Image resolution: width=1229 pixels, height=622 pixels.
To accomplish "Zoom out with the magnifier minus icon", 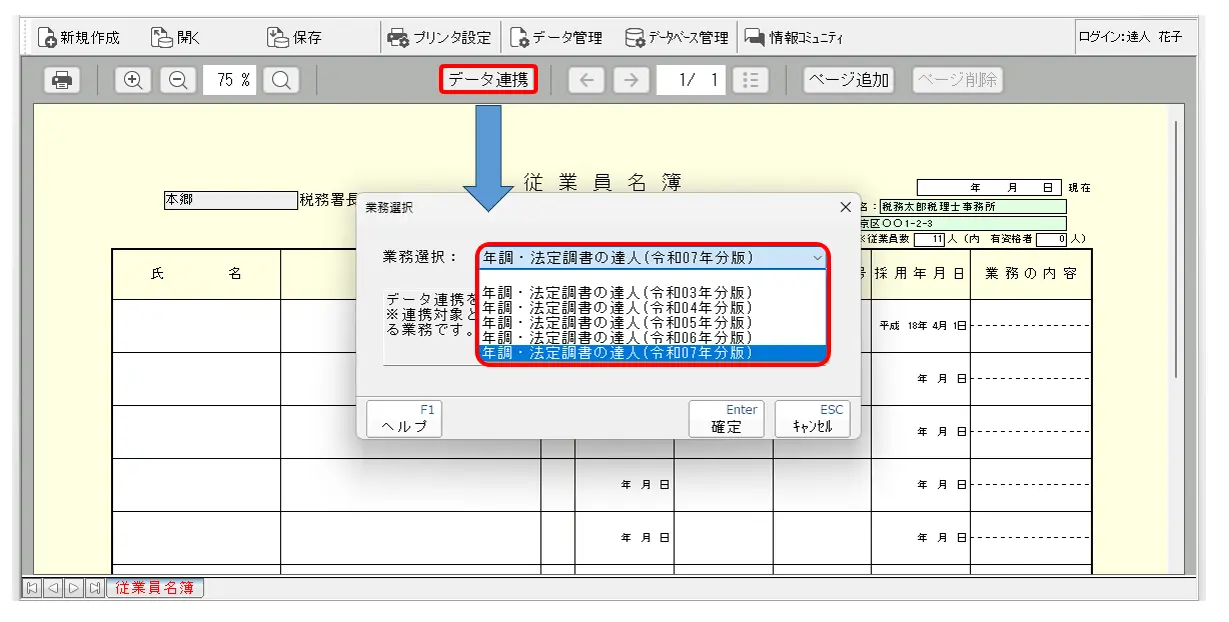I will click(178, 81).
